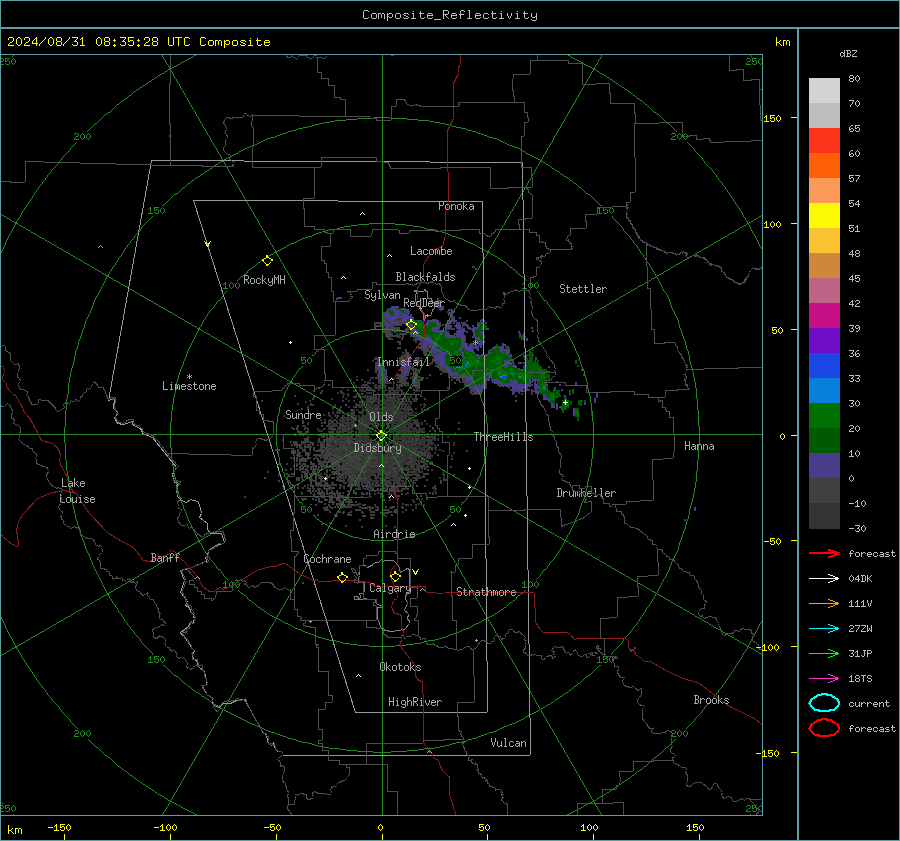Screen dimensions: 900x841
Task: Click the red forecast arrow in legend
Action: click(x=824, y=553)
